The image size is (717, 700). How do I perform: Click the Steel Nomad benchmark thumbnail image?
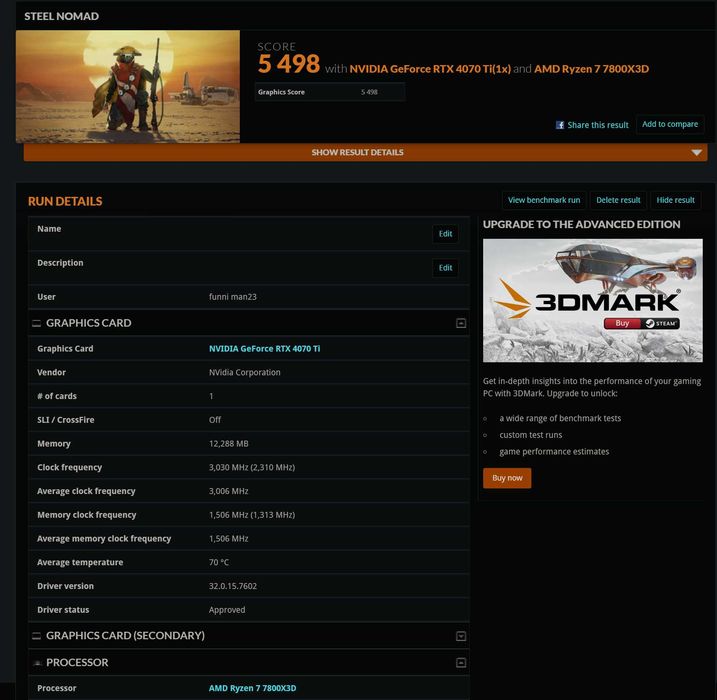click(x=128, y=86)
